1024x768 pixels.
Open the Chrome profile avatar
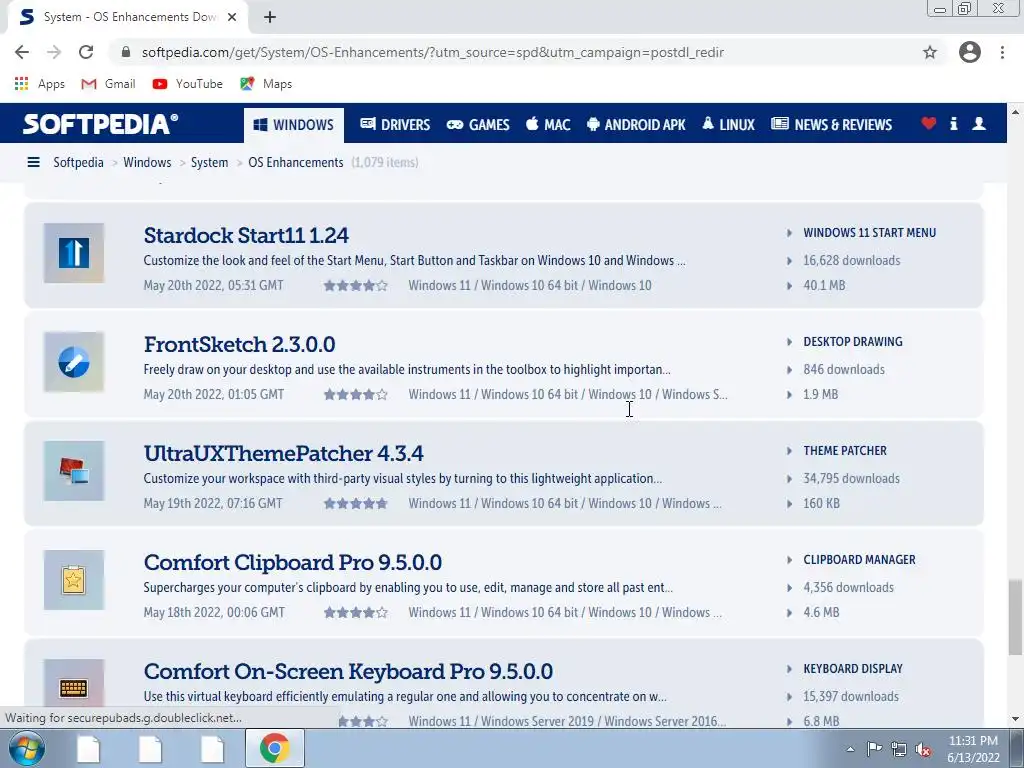pyautogui.click(x=970, y=52)
